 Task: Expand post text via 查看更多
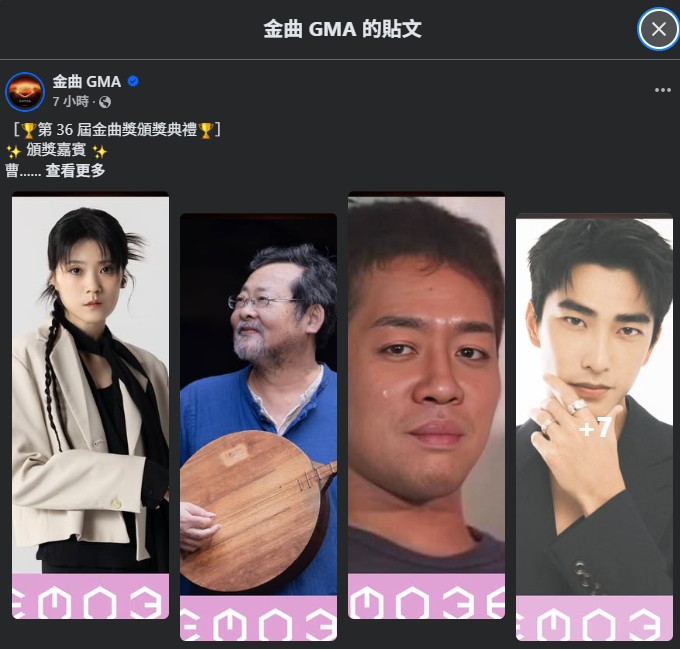click(75, 170)
